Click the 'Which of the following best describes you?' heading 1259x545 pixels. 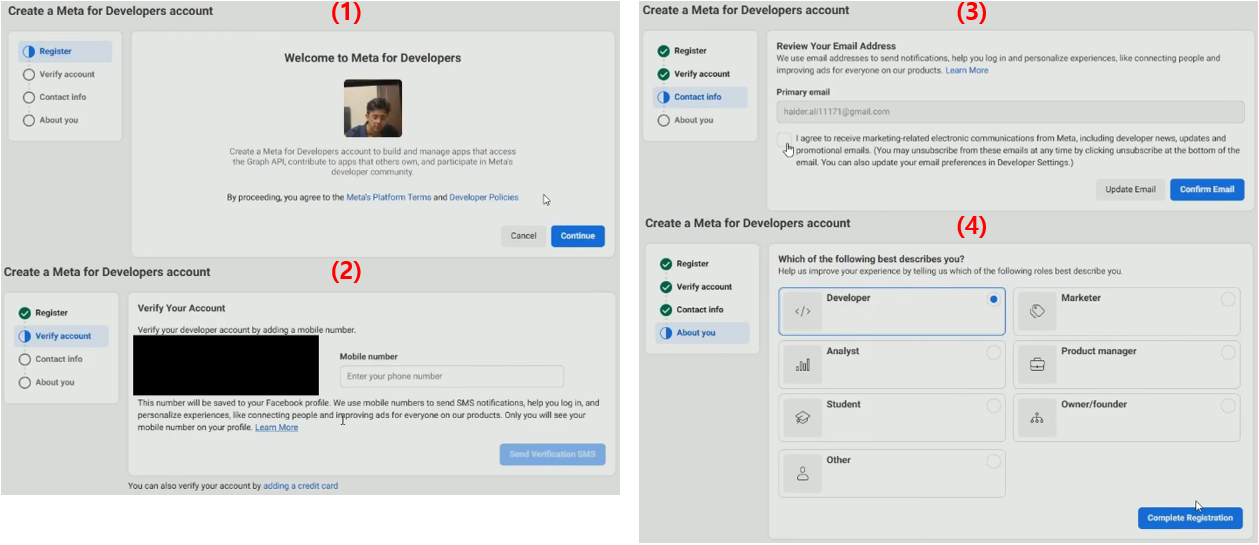click(871, 258)
